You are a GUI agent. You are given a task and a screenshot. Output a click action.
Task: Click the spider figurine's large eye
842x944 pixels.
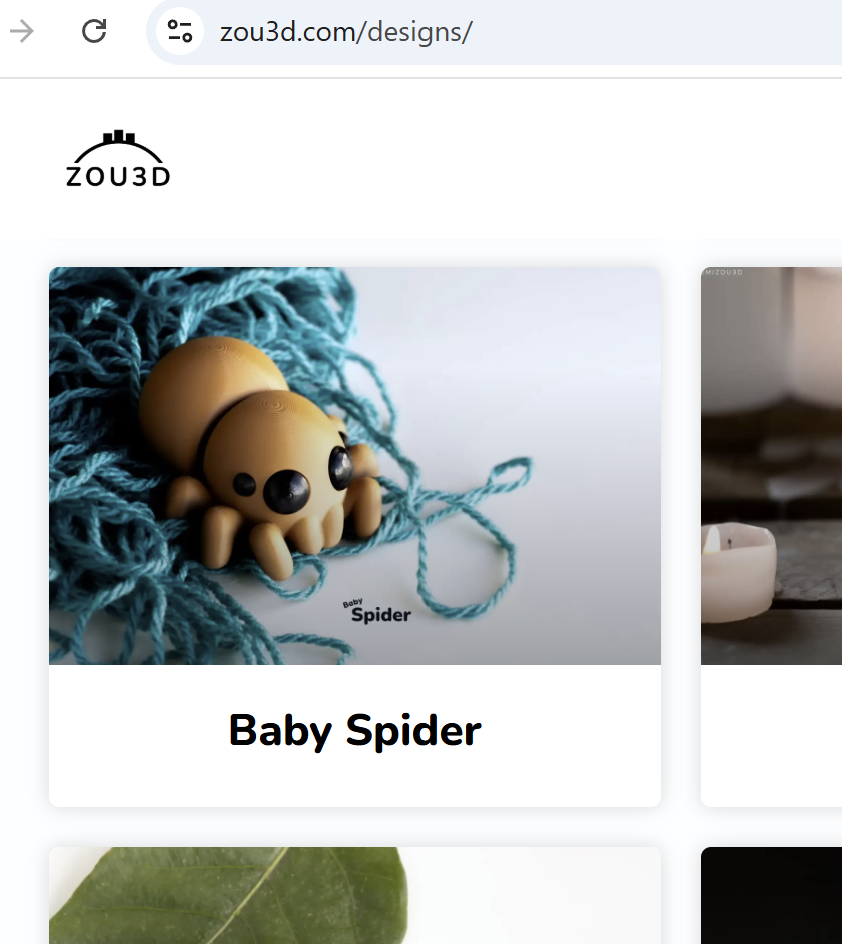click(287, 491)
